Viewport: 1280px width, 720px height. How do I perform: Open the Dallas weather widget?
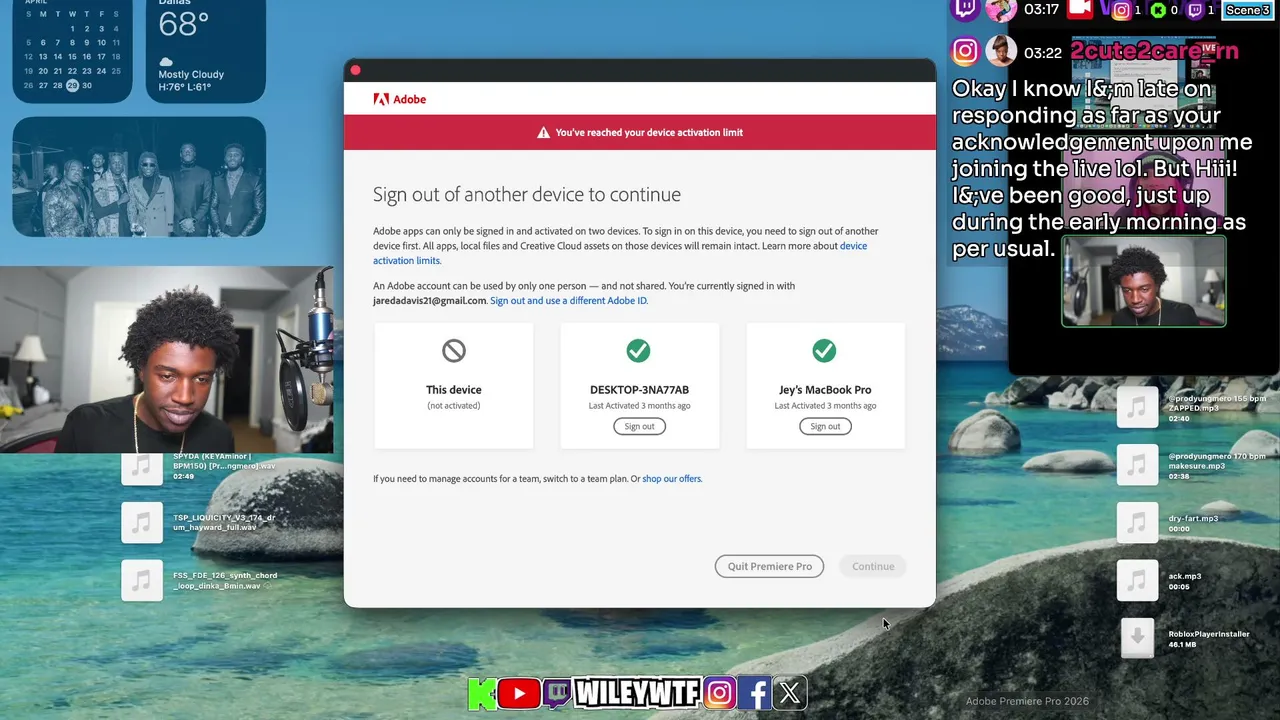point(206,50)
